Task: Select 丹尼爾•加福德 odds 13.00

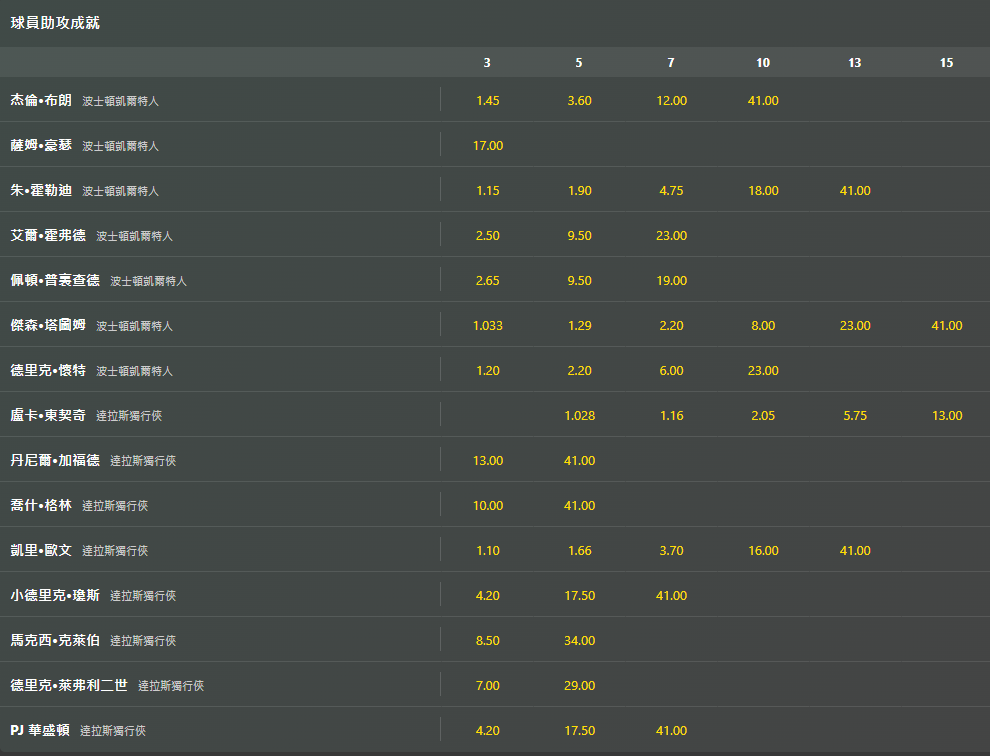Action: click(487, 460)
